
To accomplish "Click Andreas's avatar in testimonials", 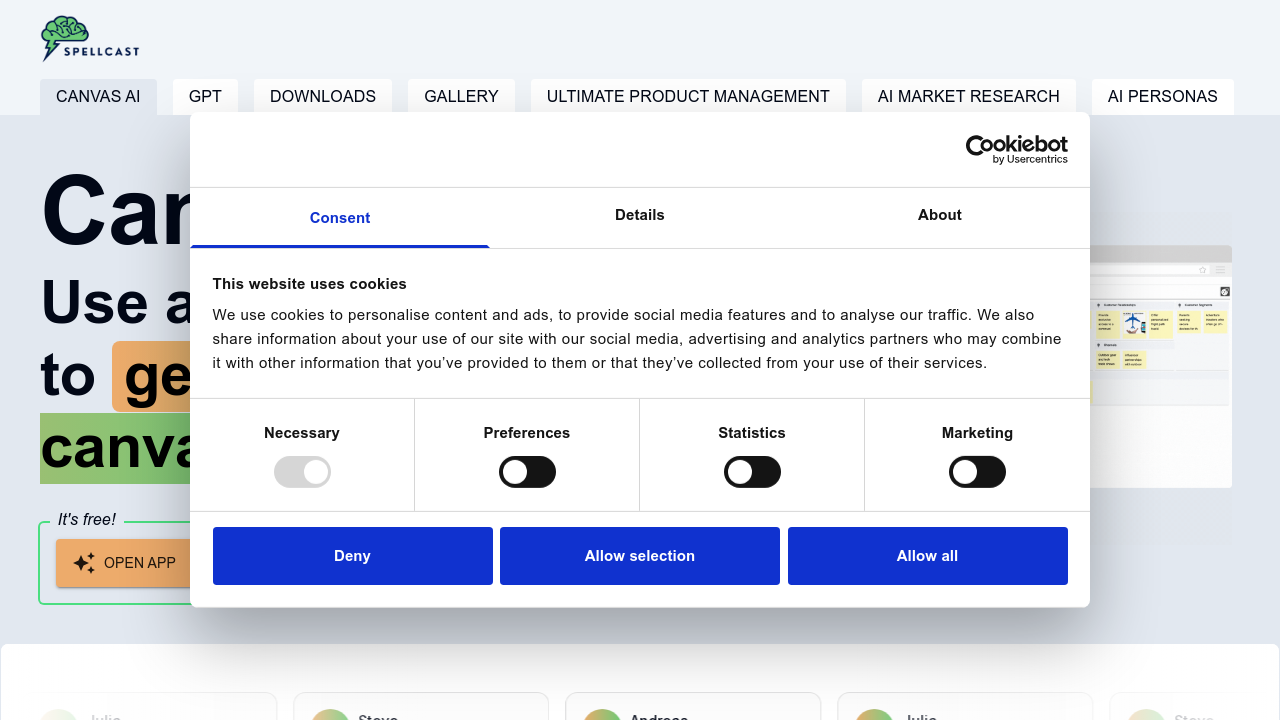I will (x=601, y=714).
